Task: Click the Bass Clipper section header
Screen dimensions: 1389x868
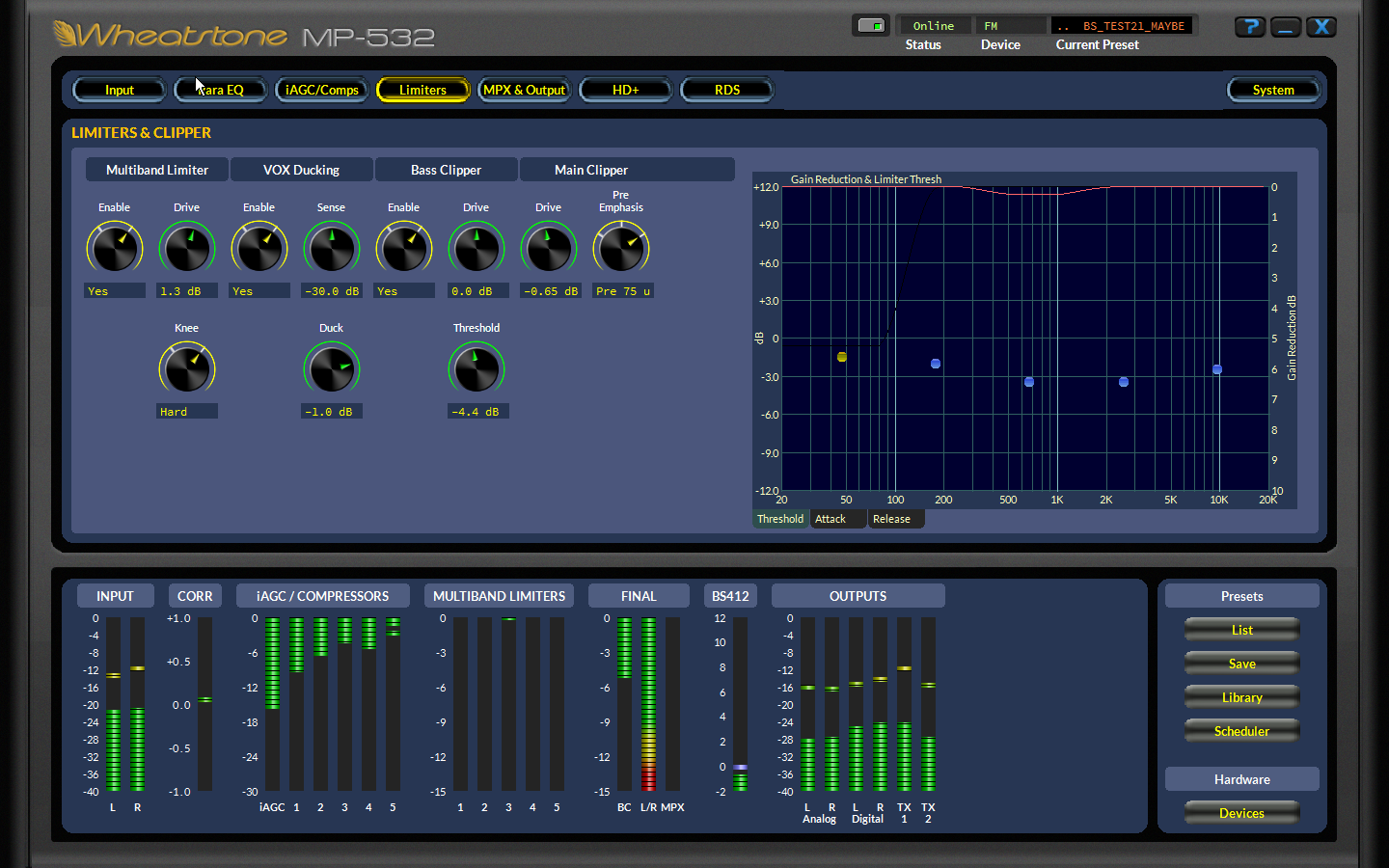Action: tap(447, 170)
